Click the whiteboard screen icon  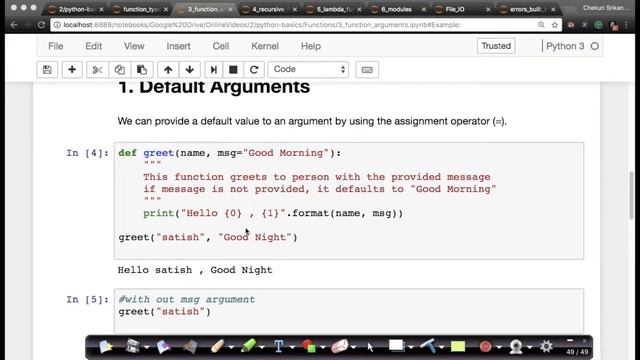[396, 346]
